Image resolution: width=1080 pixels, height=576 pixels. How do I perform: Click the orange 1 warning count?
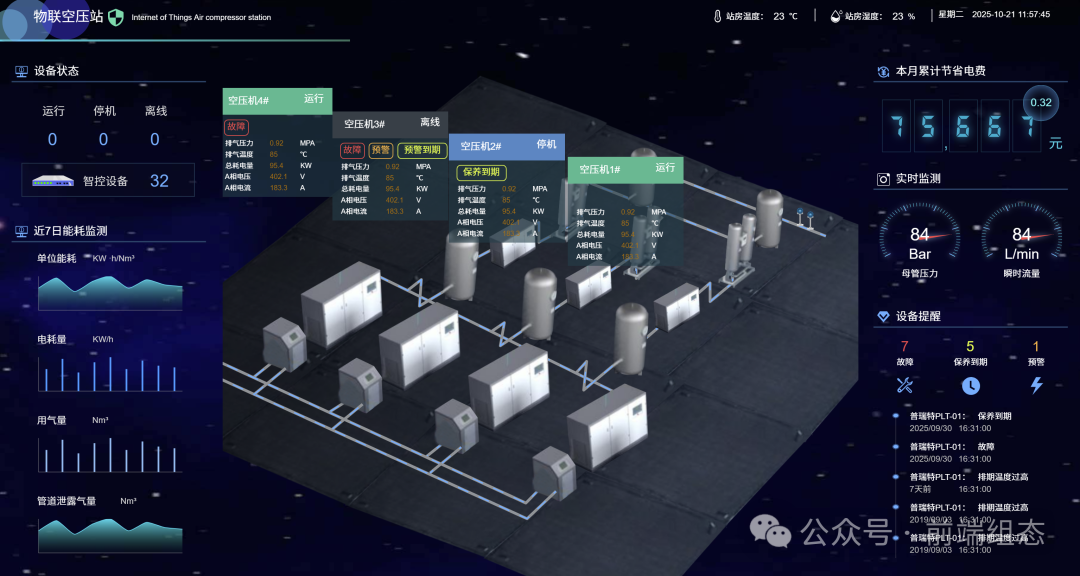tap(1035, 347)
